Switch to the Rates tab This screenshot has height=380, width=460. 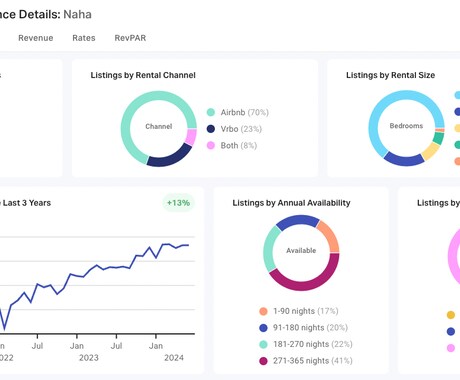84,38
